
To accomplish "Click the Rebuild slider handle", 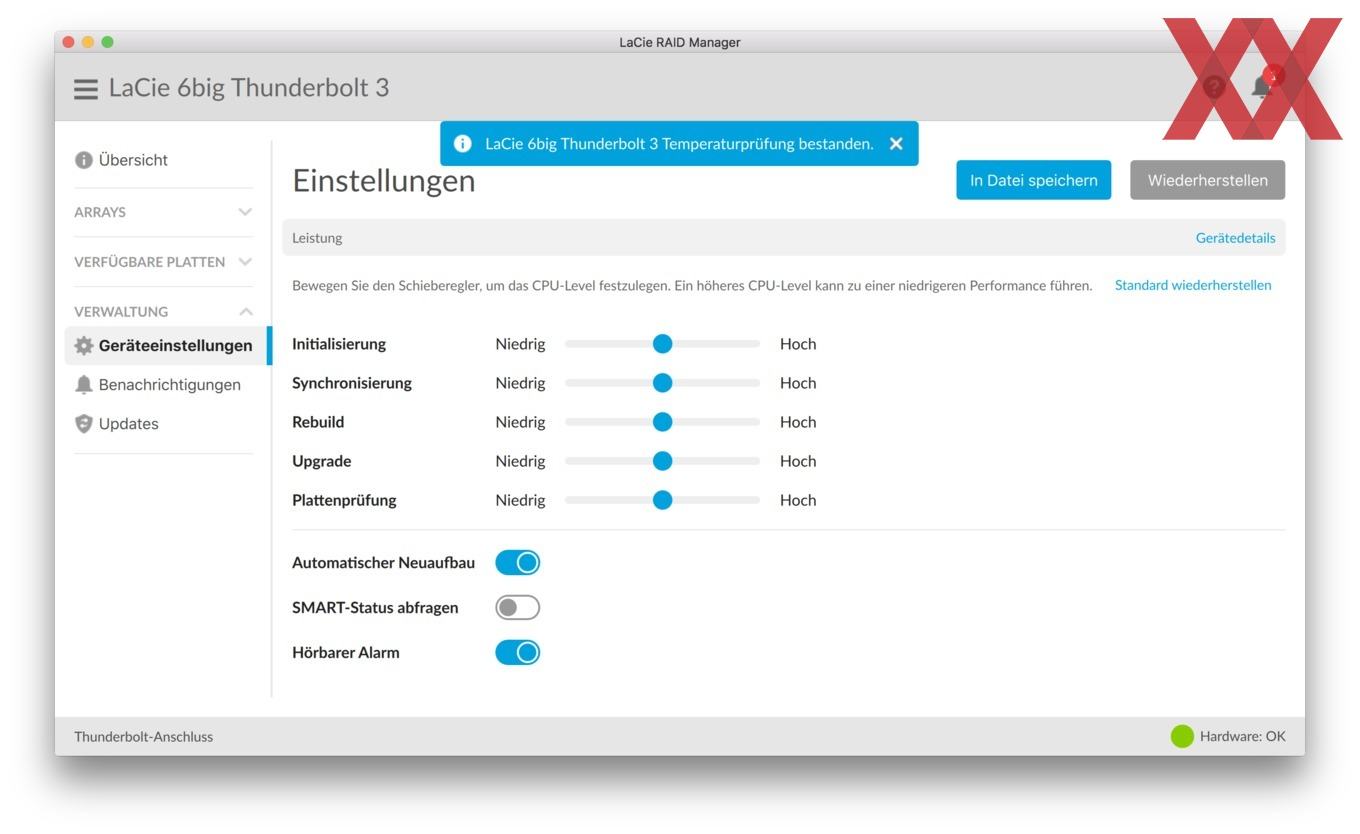I will pos(662,422).
